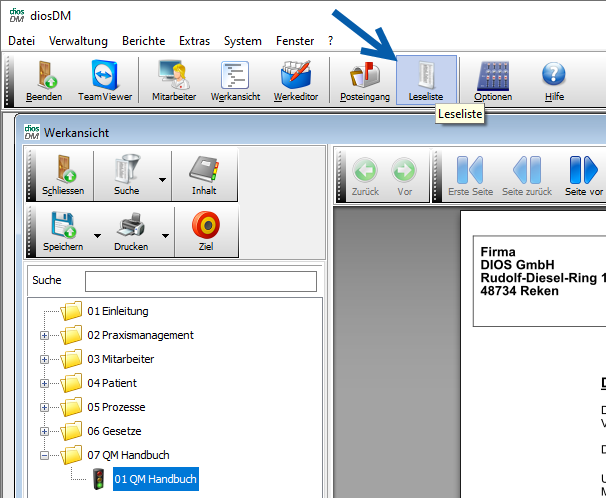The height and width of the screenshot is (498, 606).
Task: Click into the Suche text field
Action: click(200, 281)
